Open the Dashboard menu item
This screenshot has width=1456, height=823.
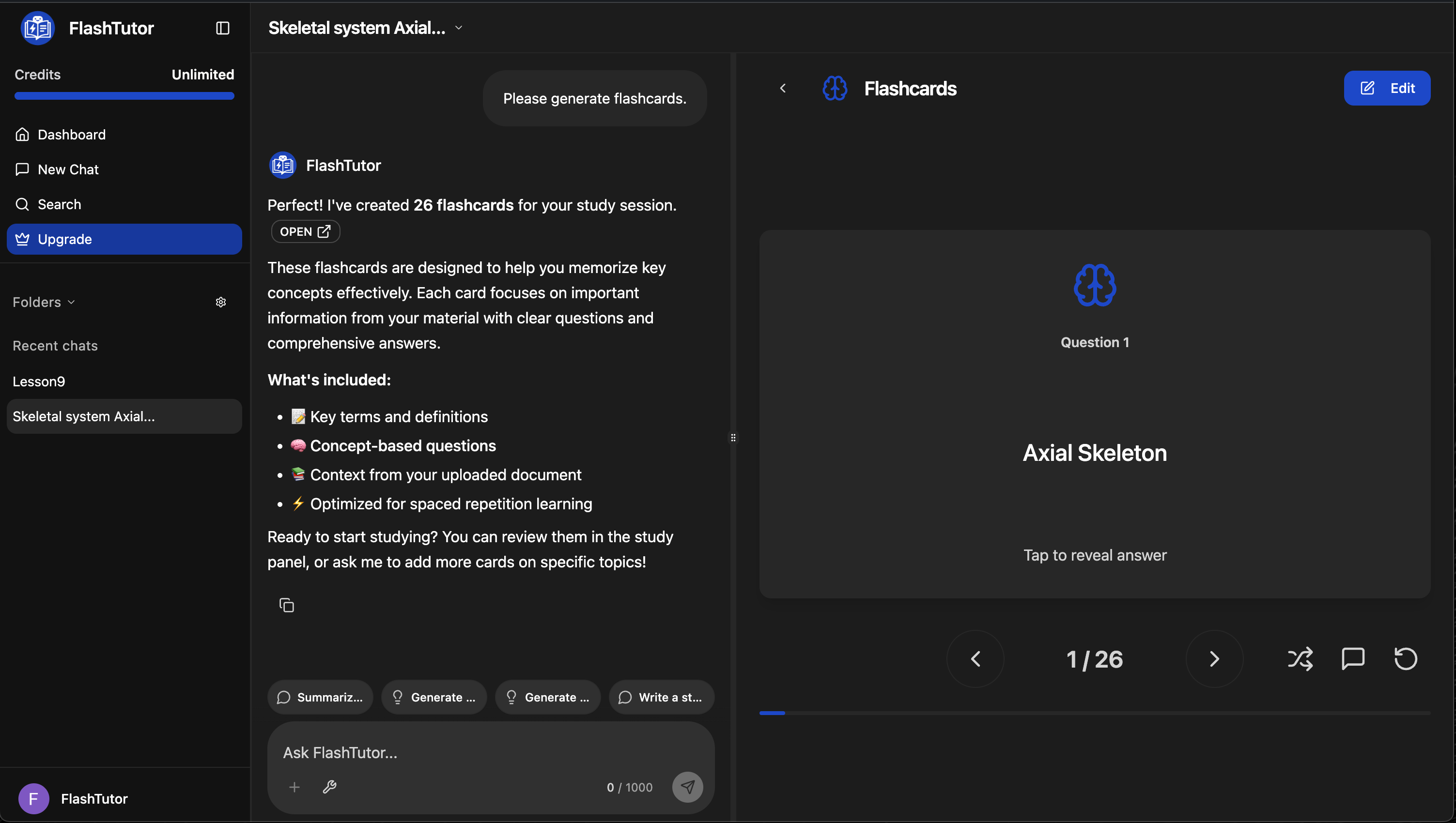click(71, 135)
